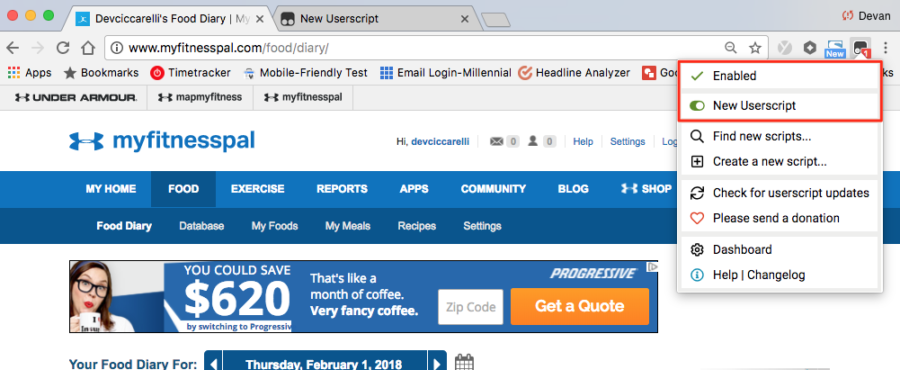This screenshot has width=900, height=370.
Task: Select Food Diary sub-navigation item
Action: coord(124,226)
